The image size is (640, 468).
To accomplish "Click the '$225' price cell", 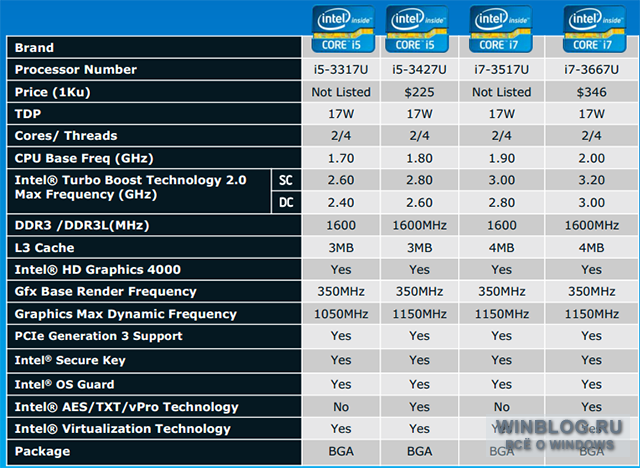I will coord(419,92).
